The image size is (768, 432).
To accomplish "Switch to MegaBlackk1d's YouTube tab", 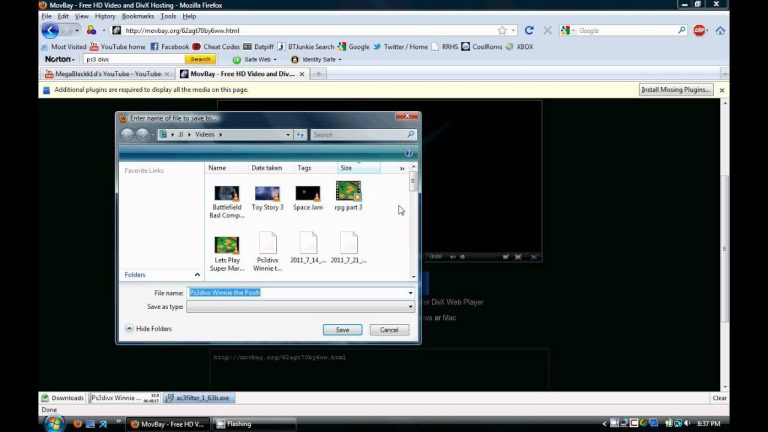I will point(107,74).
